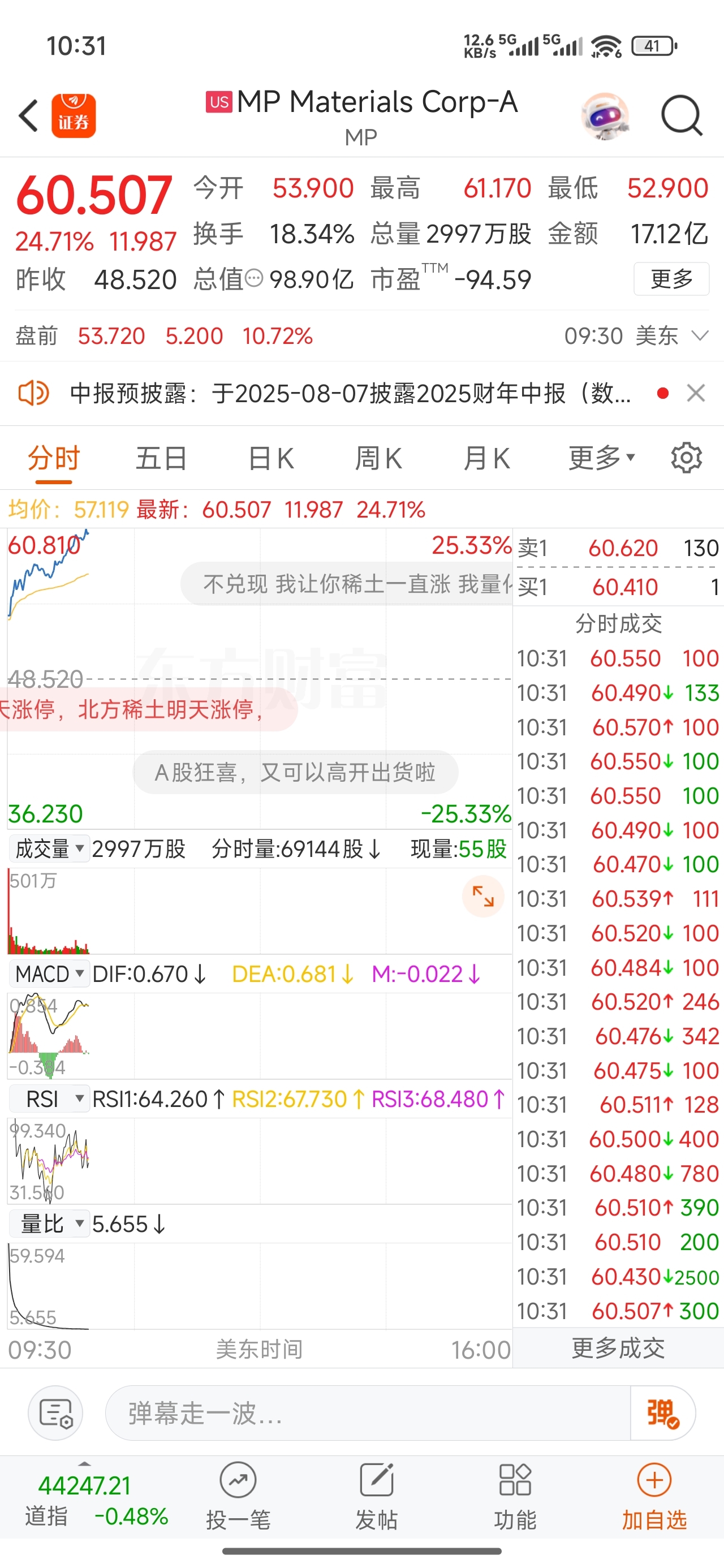Select the trade row 60.480 with 780
The width and height of the screenshot is (724, 1568).
(x=618, y=1174)
